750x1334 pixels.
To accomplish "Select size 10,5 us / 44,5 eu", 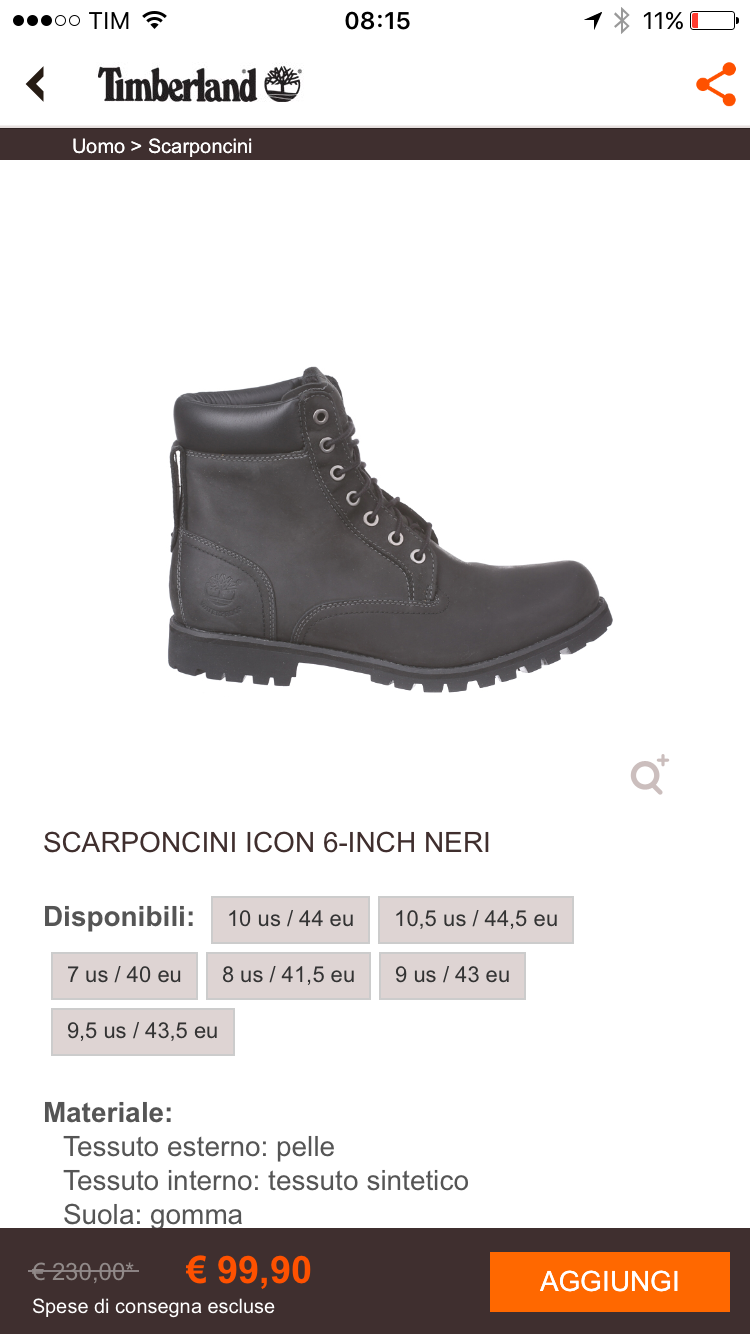I will (476, 919).
